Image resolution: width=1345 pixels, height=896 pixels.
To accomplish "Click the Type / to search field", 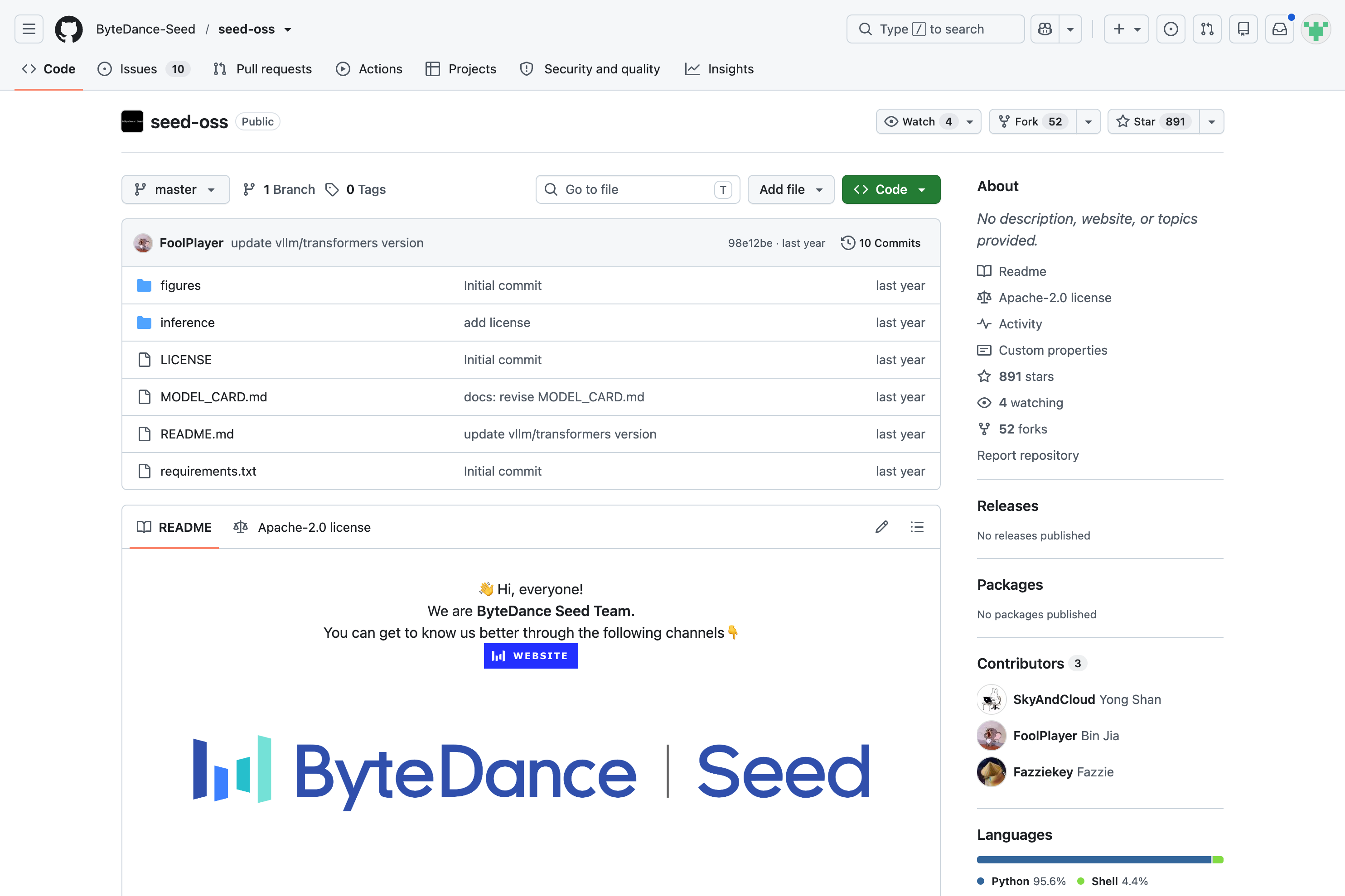I will tap(935, 29).
